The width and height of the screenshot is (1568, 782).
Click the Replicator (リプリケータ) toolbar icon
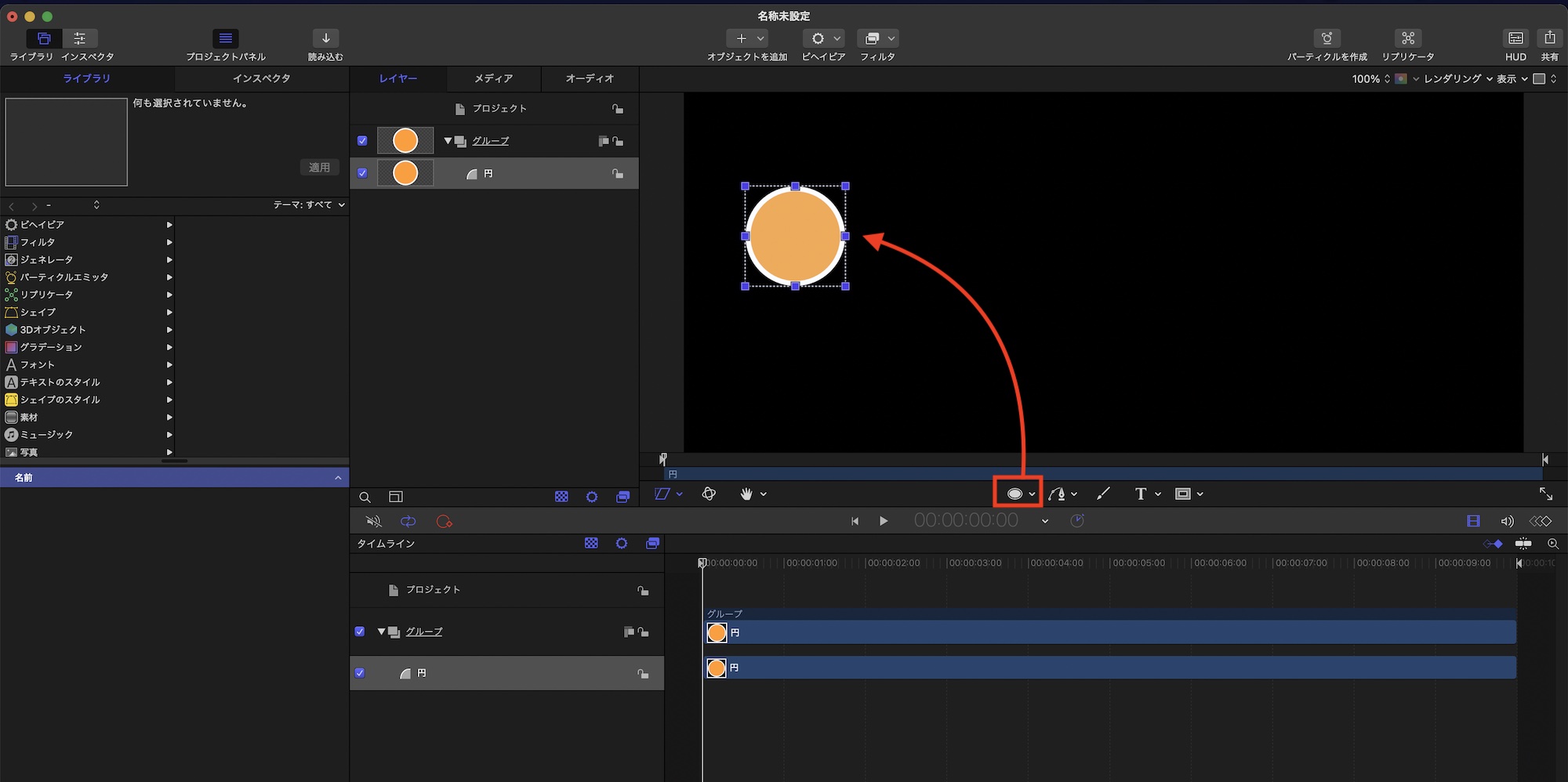(x=1408, y=38)
